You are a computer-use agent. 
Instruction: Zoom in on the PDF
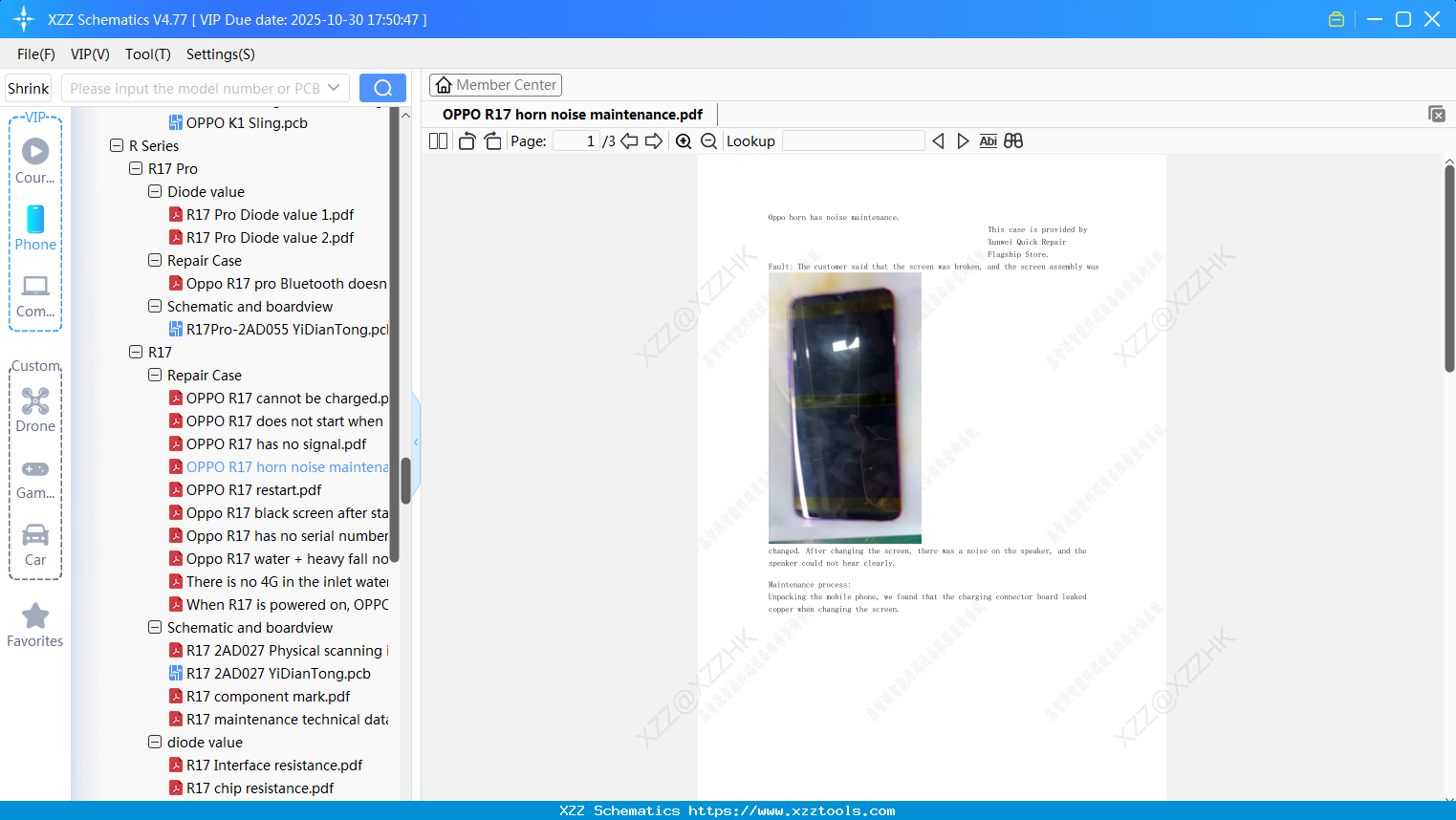click(684, 141)
